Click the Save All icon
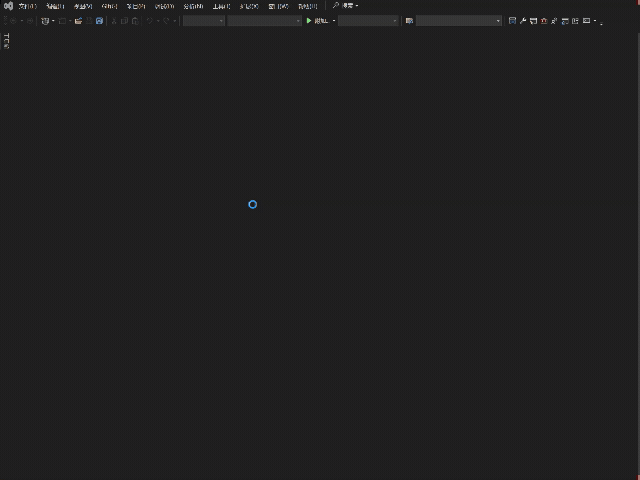Image resolution: width=640 pixels, height=480 pixels. pos(99,21)
